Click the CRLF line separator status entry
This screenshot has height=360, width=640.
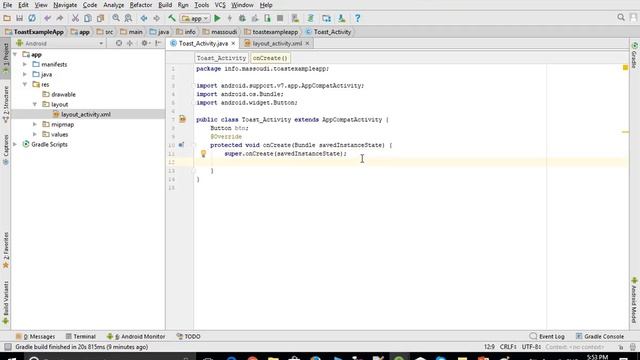508,347
